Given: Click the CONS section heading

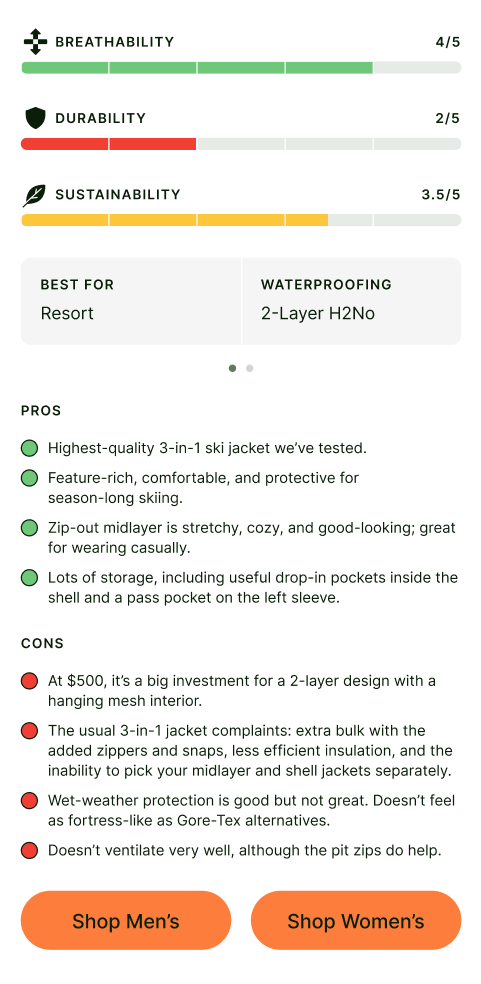Looking at the screenshot, I should (x=43, y=644).
